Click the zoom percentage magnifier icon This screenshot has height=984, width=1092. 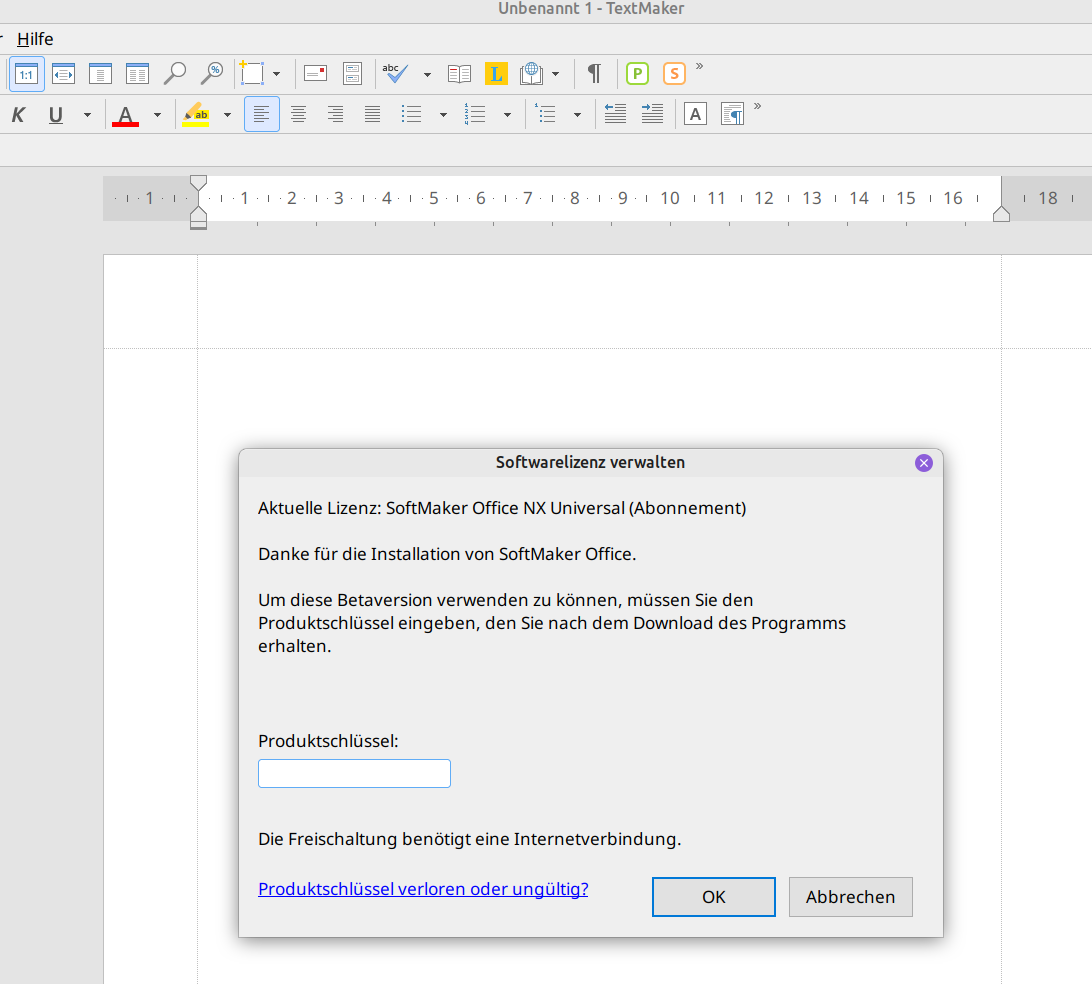212,74
